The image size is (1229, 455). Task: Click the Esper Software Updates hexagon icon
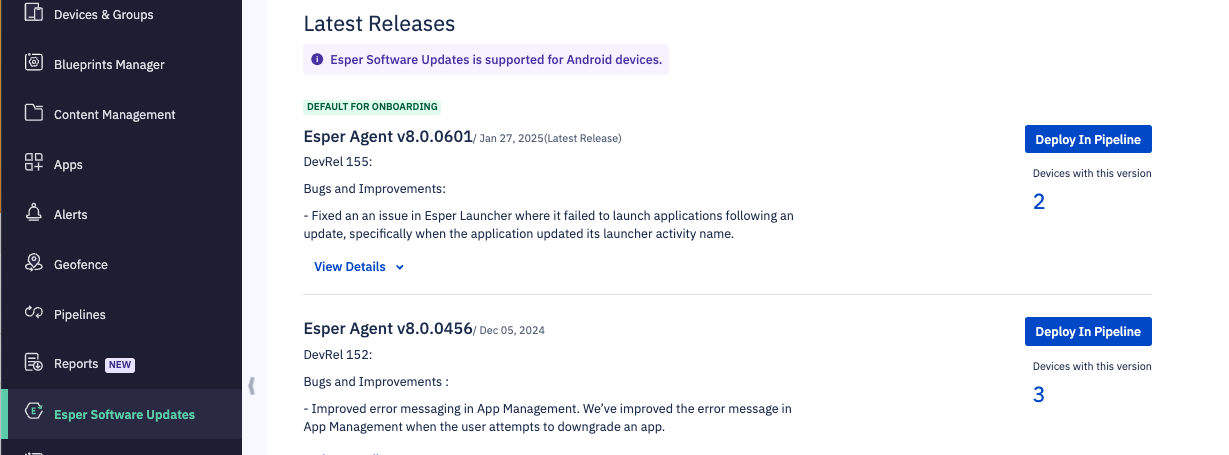tap(34, 413)
